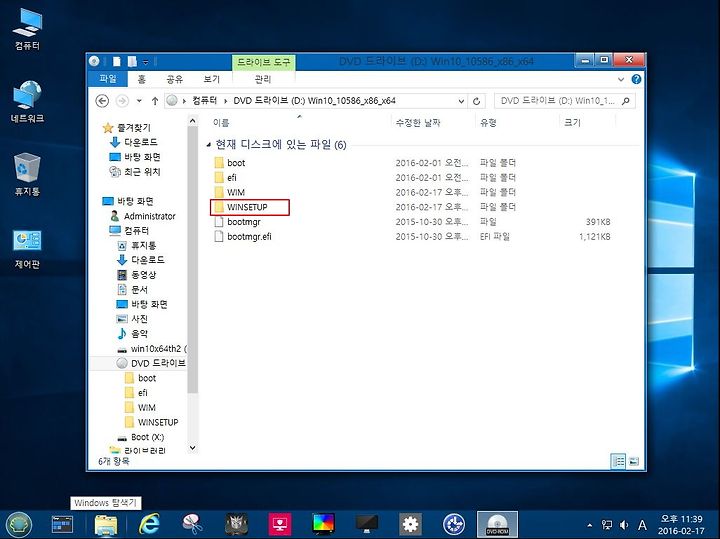The height and width of the screenshot is (539, 720).
Task: Open the DVD-ROM taskbar item
Action: click(x=497, y=524)
